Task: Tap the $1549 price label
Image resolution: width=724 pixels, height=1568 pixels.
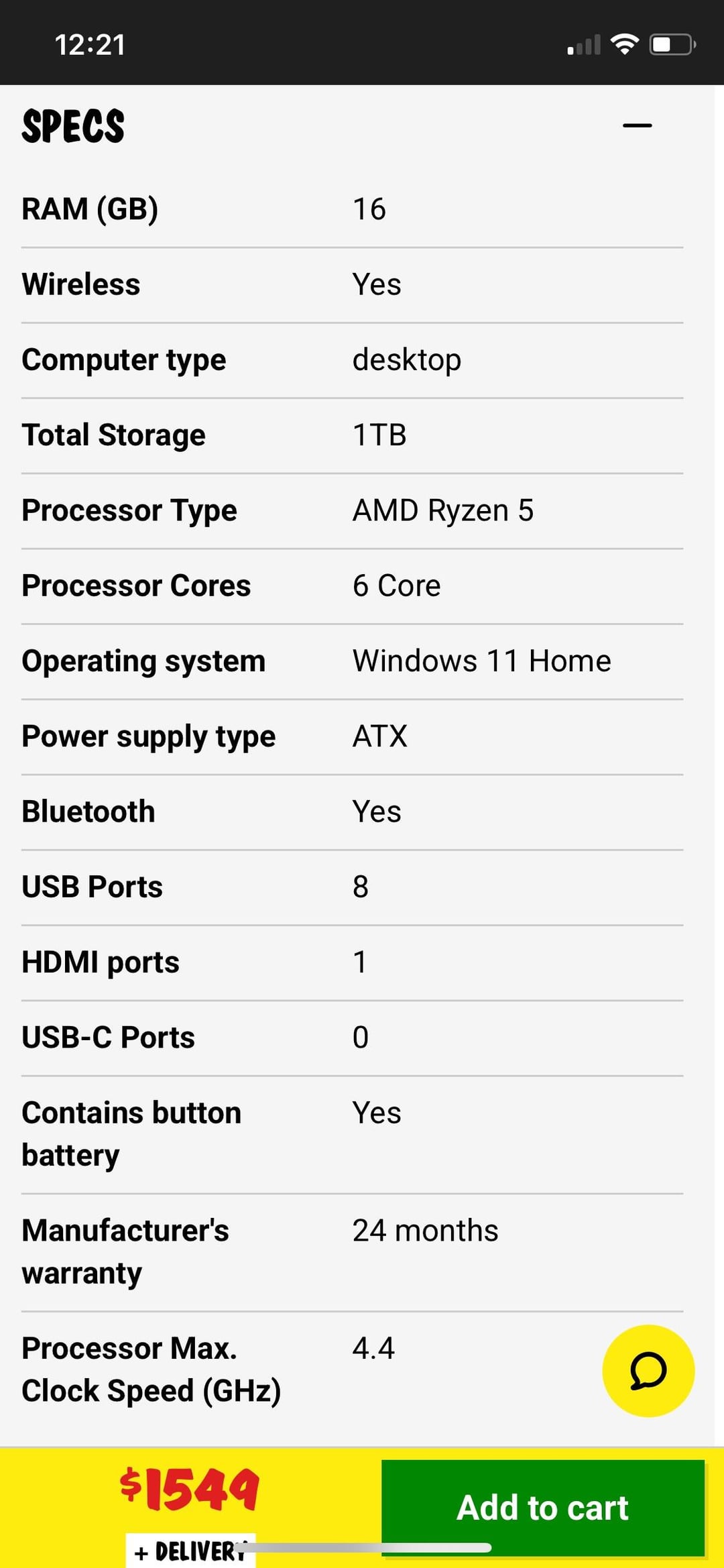Action: pos(190,1489)
